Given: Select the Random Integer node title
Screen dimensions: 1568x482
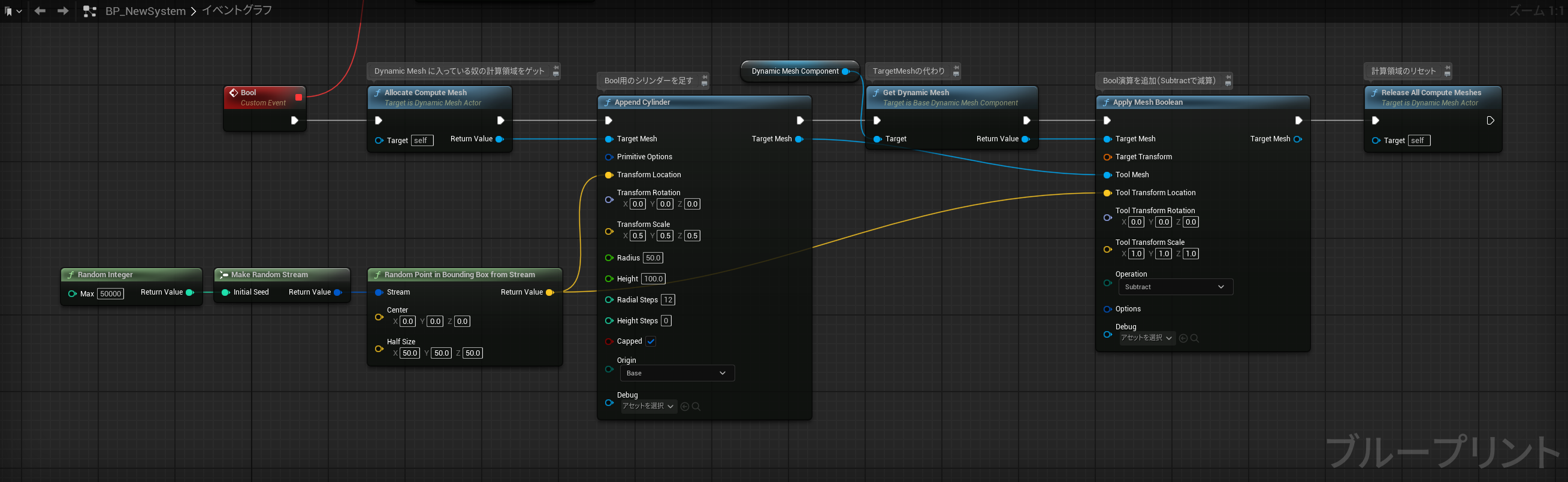Looking at the screenshot, I should [105, 275].
